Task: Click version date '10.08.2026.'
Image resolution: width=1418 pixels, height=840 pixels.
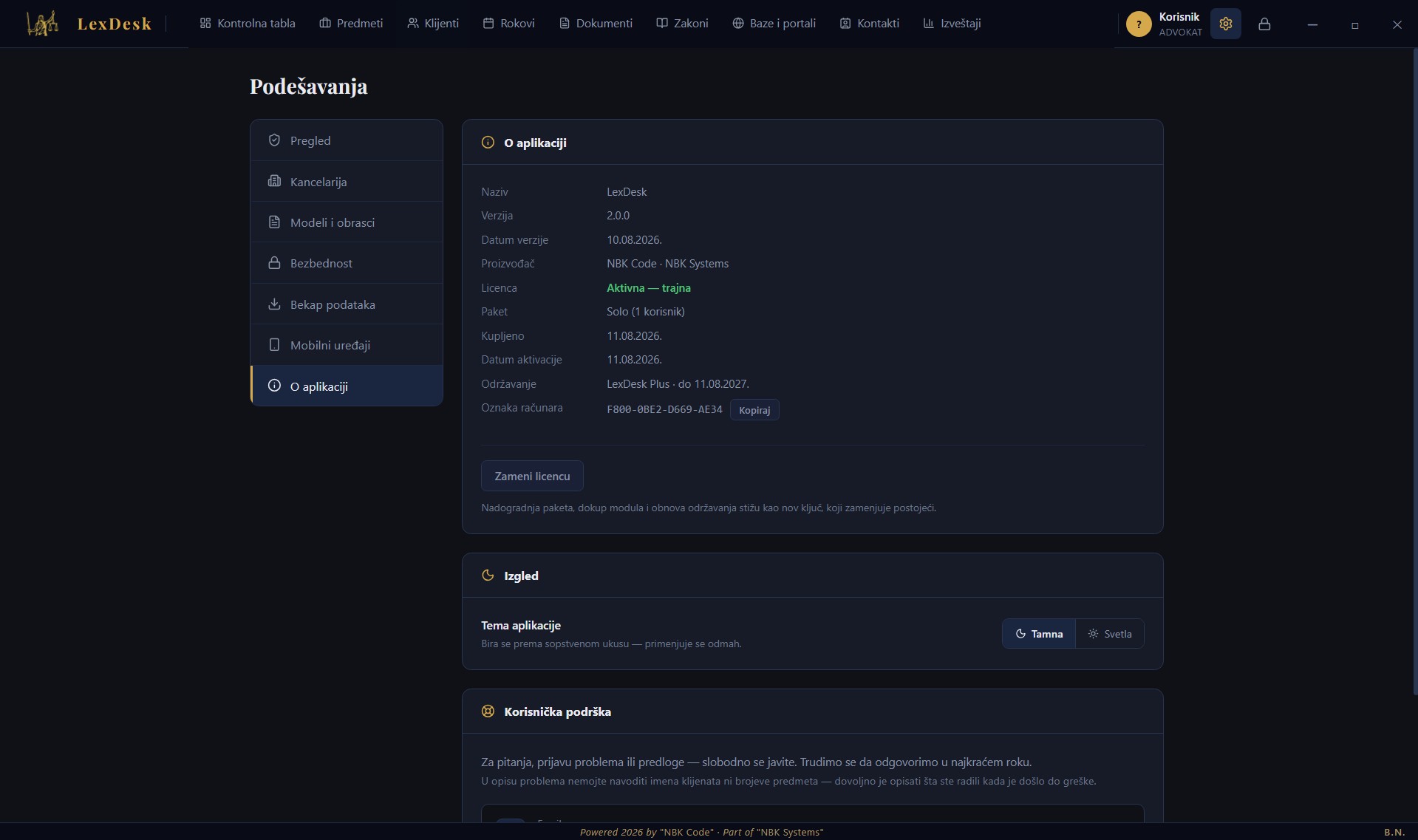Action: point(634,240)
